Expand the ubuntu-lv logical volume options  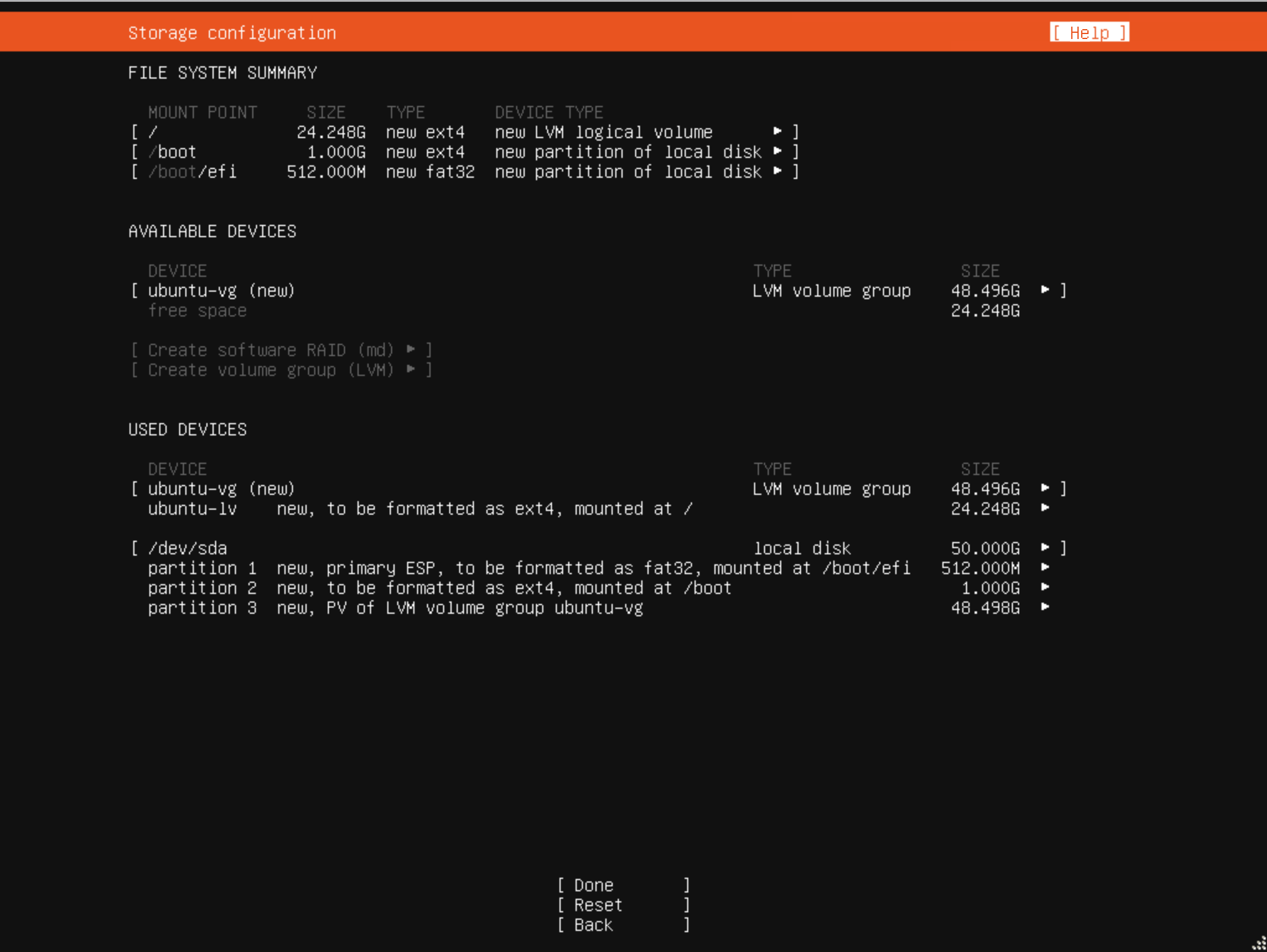coord(1046,508)
